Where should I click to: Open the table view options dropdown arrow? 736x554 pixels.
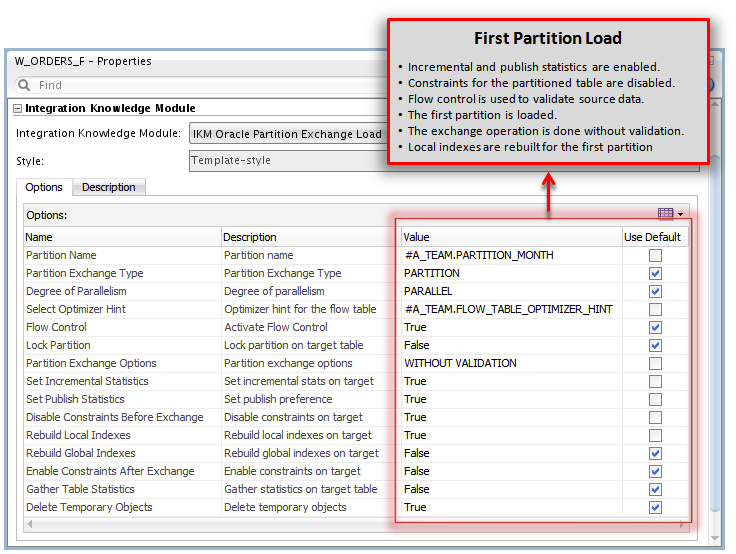tap(680, 214)
